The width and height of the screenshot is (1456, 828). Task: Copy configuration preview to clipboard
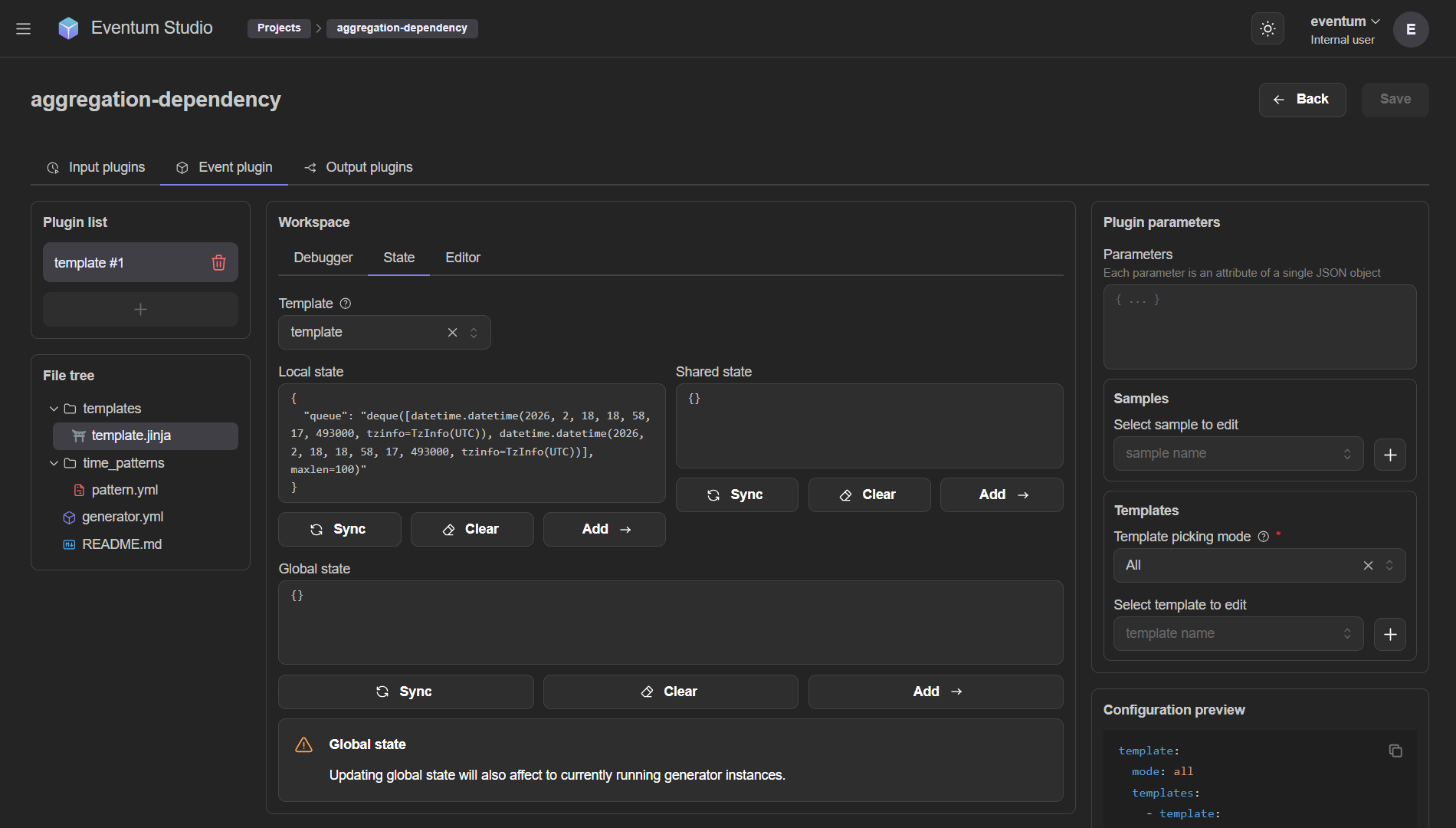[x=1395, y=751]
